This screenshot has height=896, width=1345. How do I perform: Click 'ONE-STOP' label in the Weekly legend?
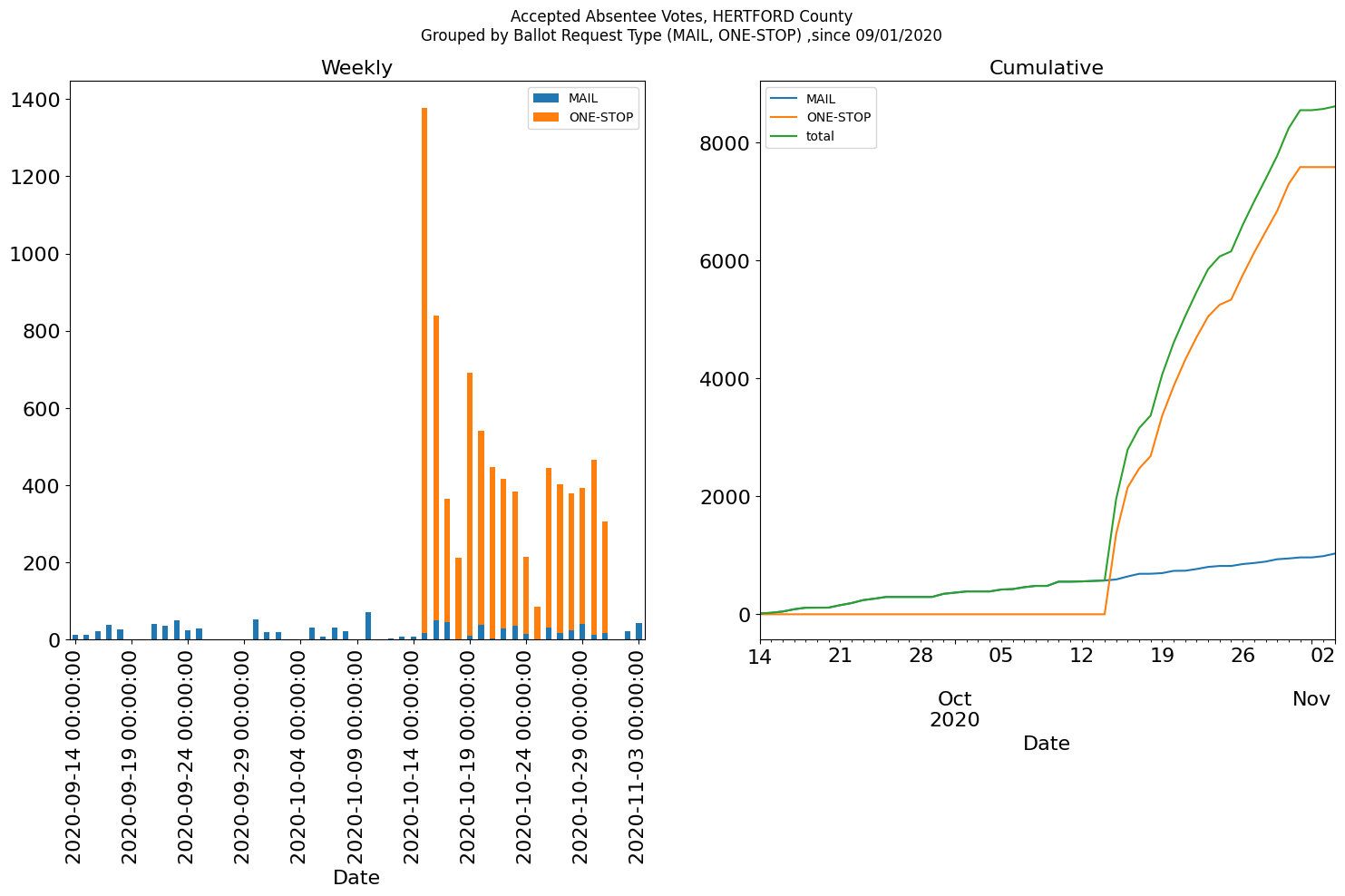(x=601, y=118)
